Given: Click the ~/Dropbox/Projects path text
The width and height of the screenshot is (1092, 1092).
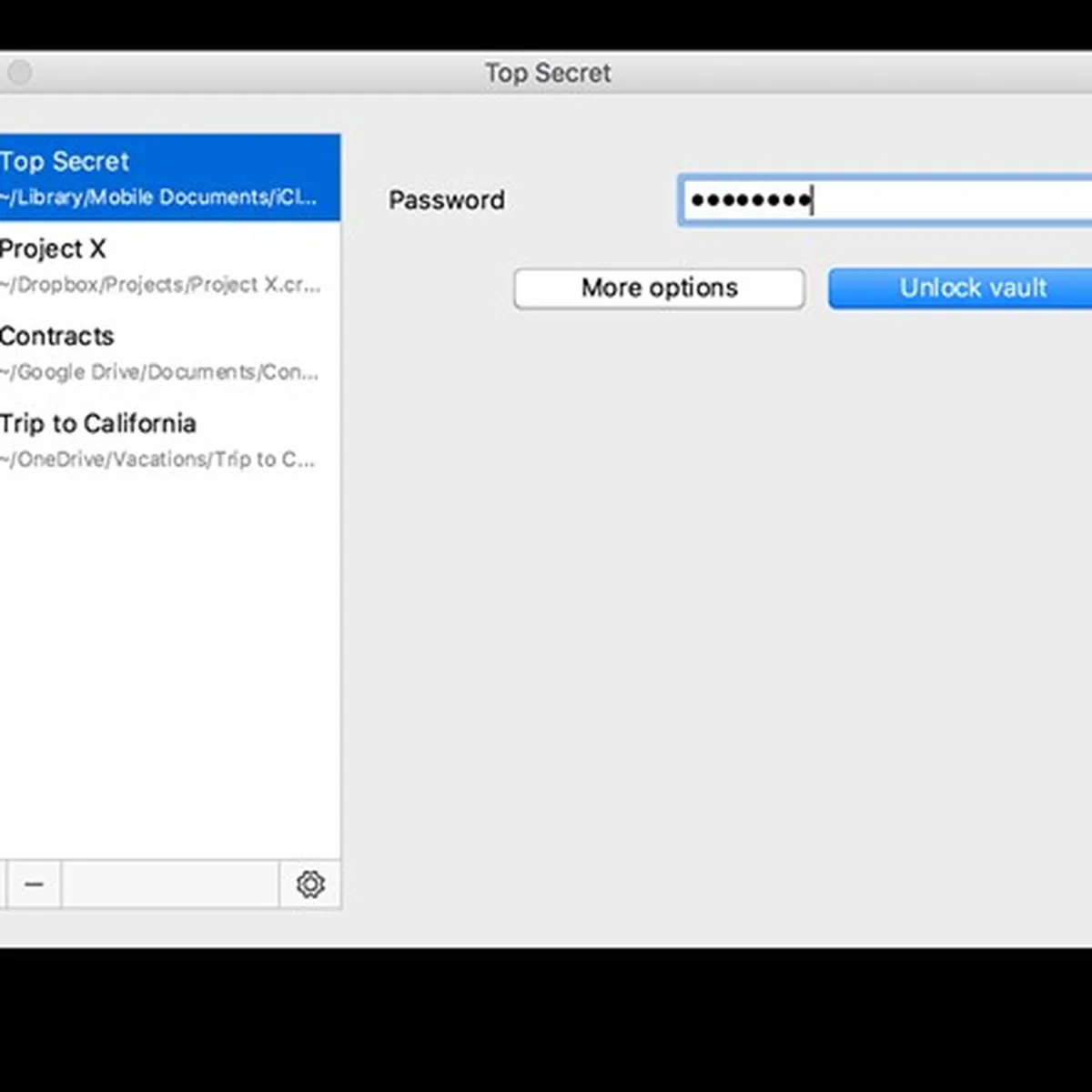Looking at the screenshot, I should (160, 285).
